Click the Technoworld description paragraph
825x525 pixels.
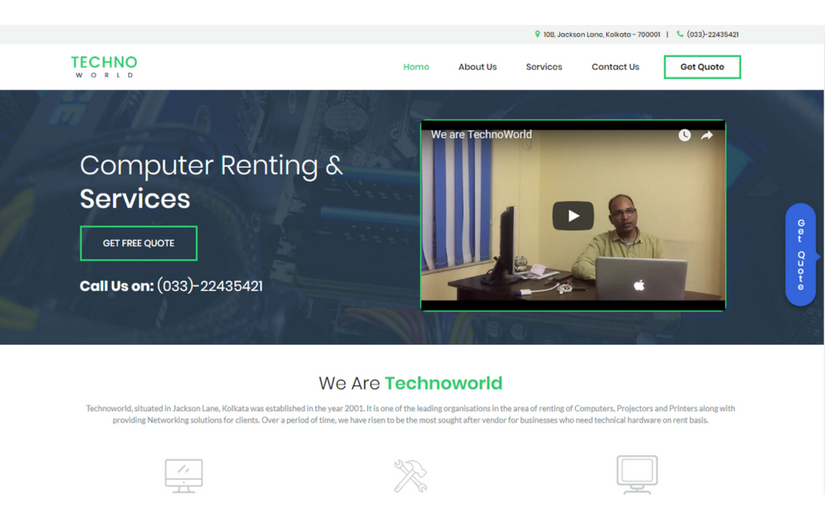coord(410,414)
